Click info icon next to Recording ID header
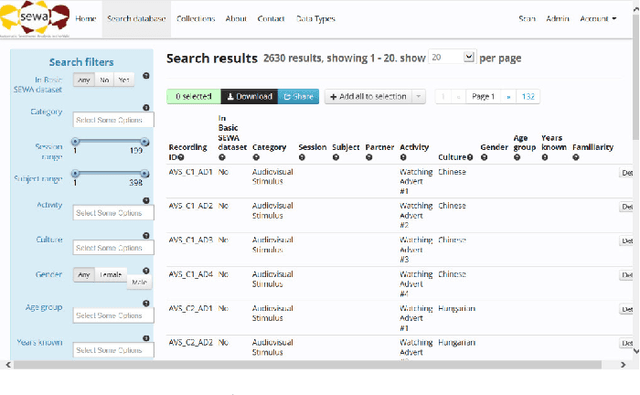Viewport: 640px width, 395px height. tap(181, 157)
